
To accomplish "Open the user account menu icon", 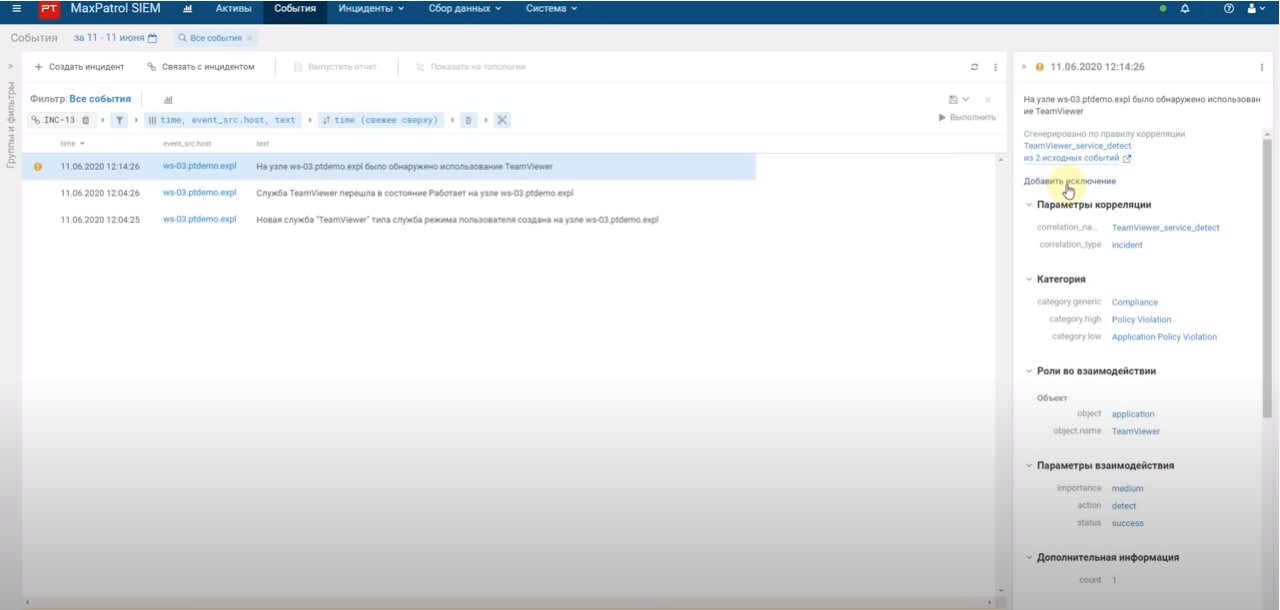I will coord(1256,9).
